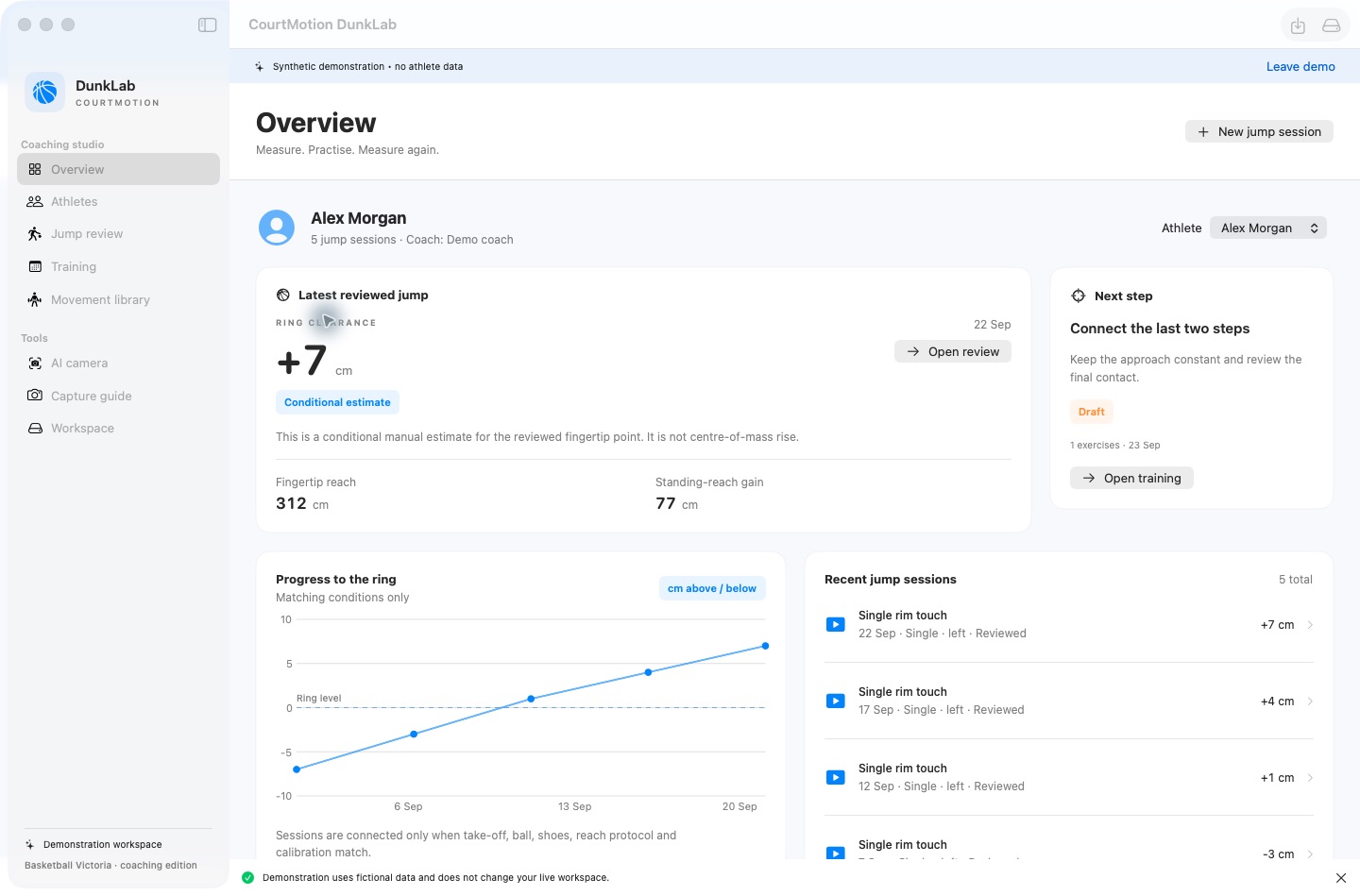Toggle the cm above / below chart unit
Screen dimensions: 1360x896
(x=712, y=588)
